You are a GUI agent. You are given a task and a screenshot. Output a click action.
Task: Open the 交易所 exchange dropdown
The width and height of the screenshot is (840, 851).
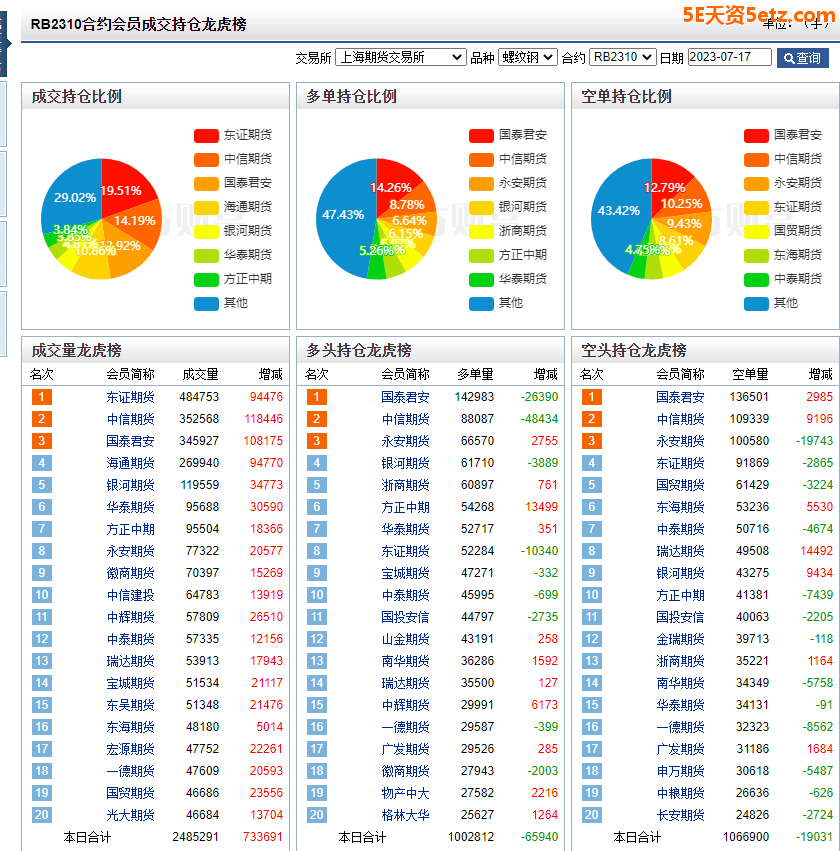(400, 58)
